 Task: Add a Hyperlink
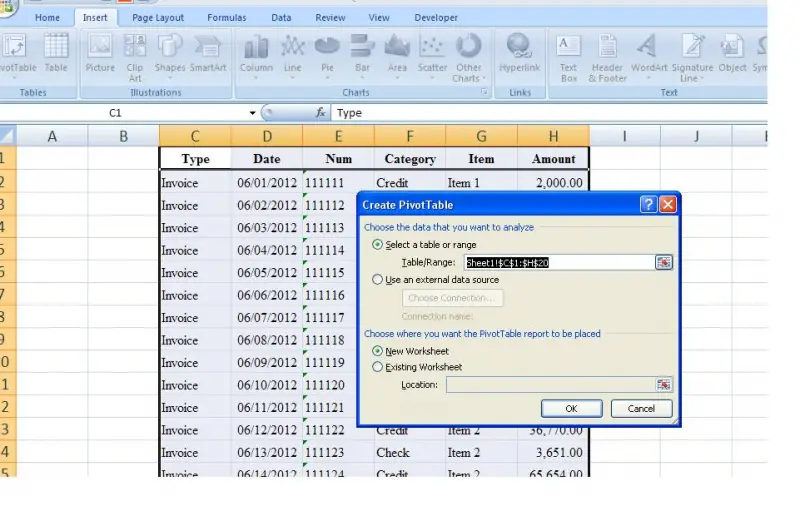tap(519, 53)
